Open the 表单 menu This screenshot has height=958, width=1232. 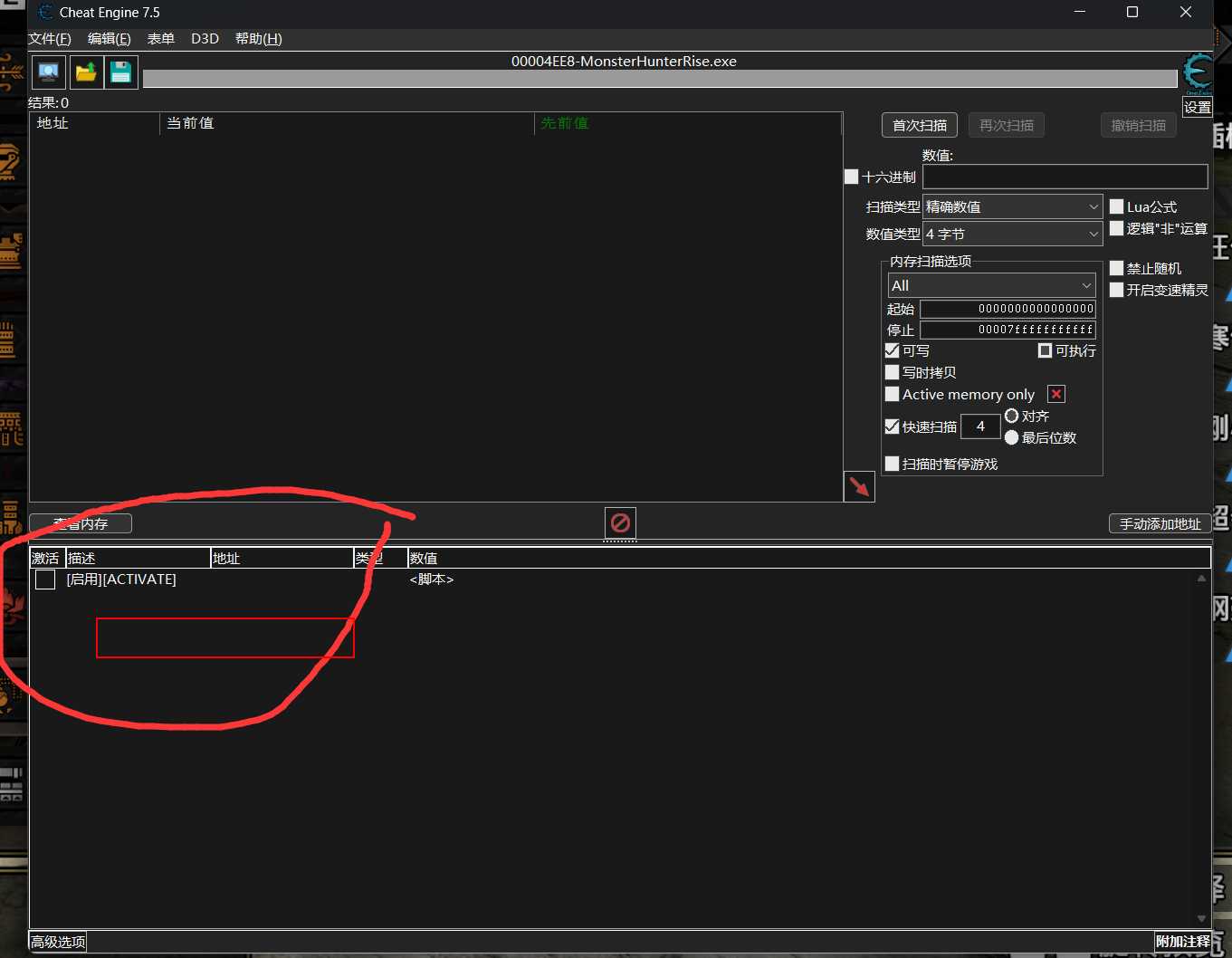click(x=161, y=39)
